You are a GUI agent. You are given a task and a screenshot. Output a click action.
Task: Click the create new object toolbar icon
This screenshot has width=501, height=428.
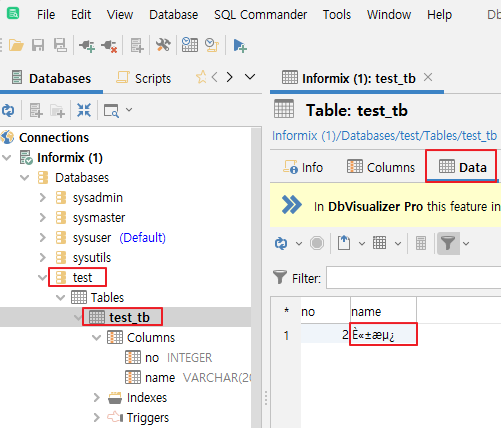(137, 45)
